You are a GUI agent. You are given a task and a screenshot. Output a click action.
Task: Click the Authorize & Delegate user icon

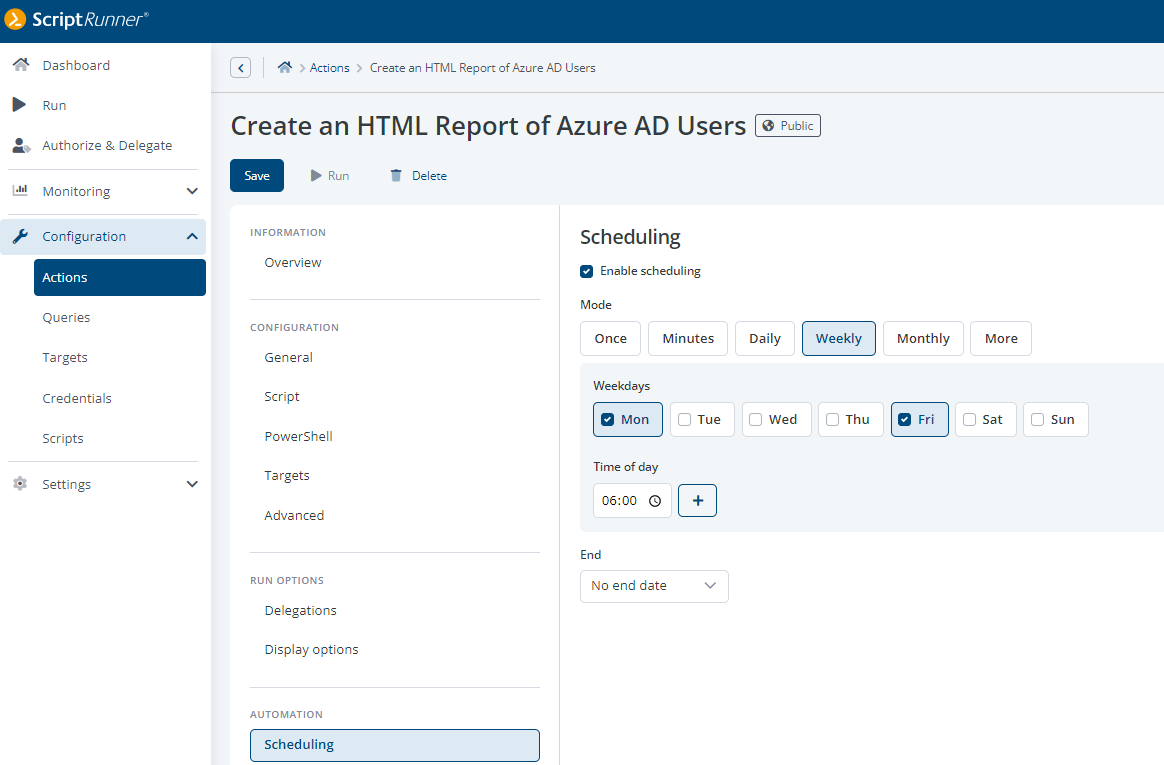click(21, 145)
